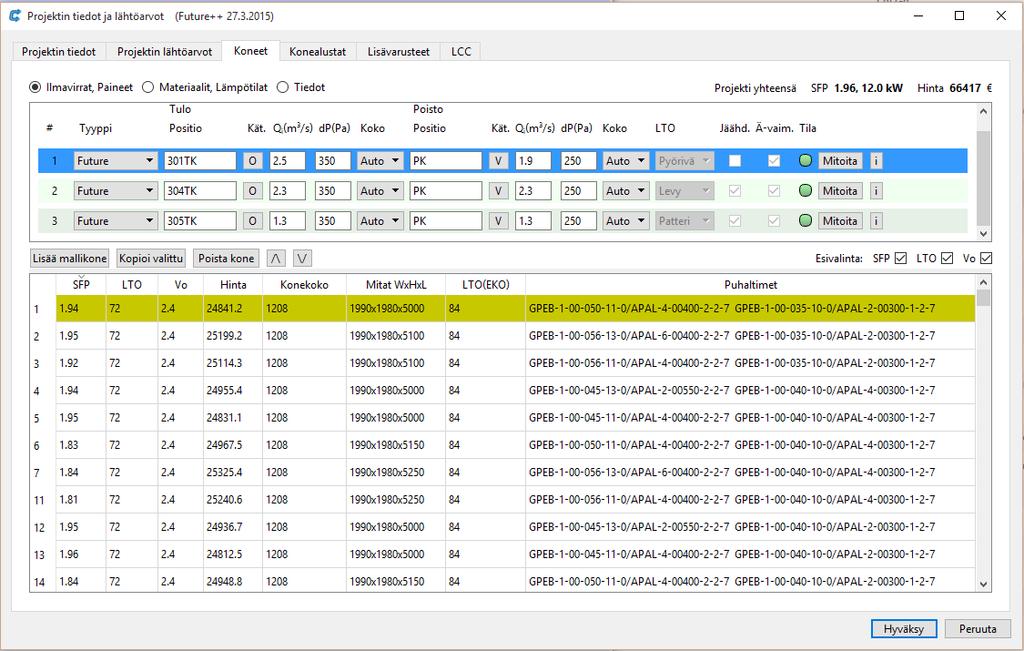Open supply Koko Auto dropdown for 304TK
The image size is (1024, 651).
tap(380, 191)
